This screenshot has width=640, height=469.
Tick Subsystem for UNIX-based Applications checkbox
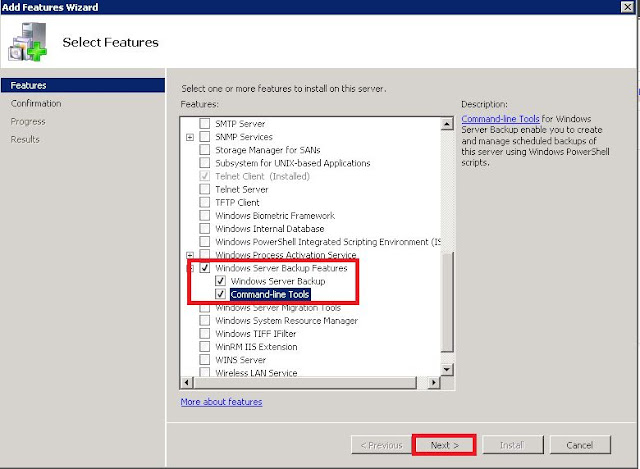204,162
